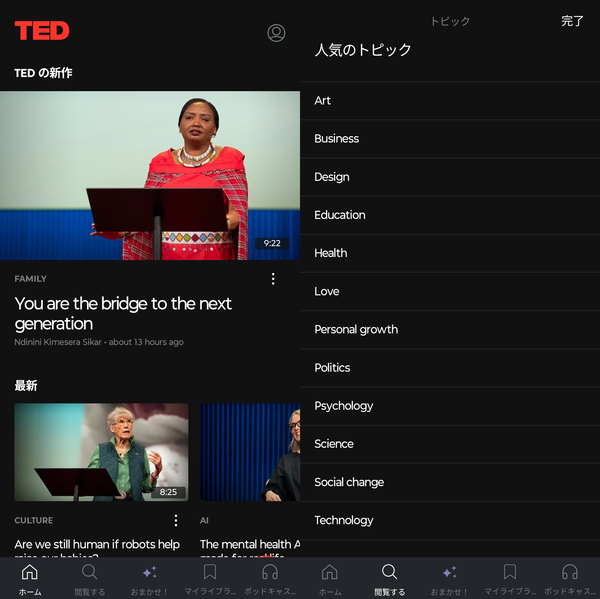Click the 9:22 duration badge
The image size is (600, 599).
click(x=272, y=243)
